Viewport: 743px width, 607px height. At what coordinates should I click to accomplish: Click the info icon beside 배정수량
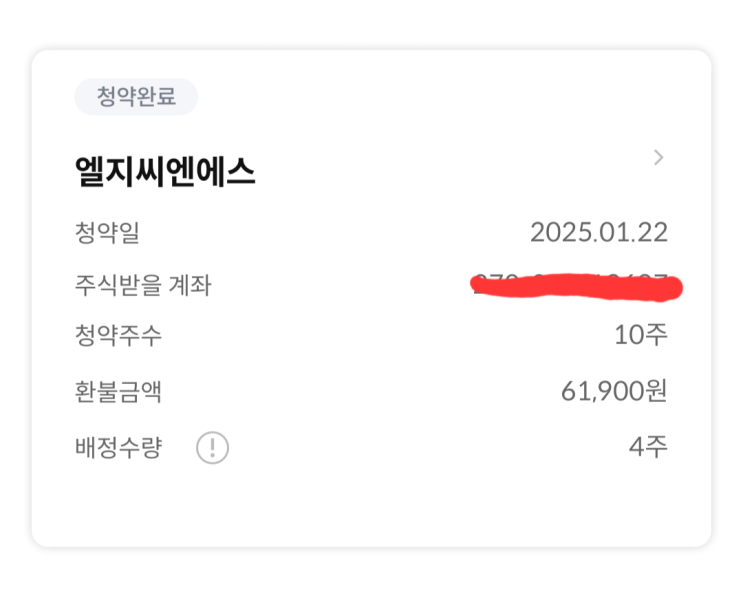[212, 447]
